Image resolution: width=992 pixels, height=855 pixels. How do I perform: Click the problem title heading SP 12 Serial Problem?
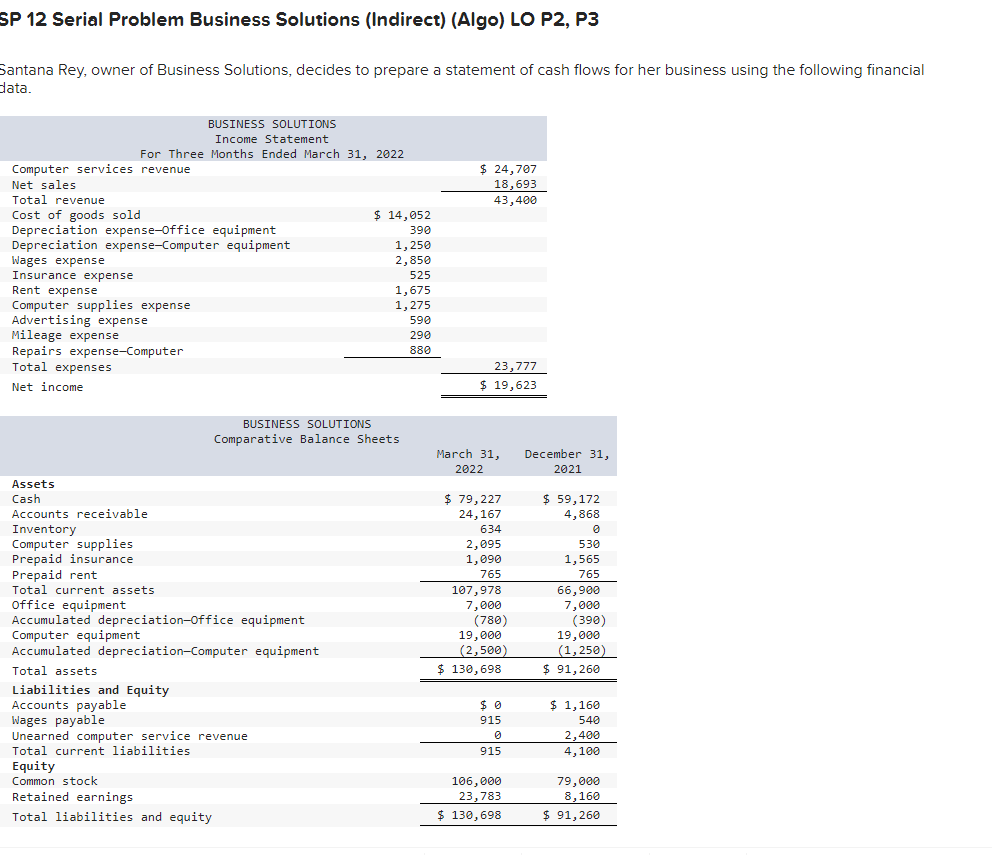click(298, 20)
